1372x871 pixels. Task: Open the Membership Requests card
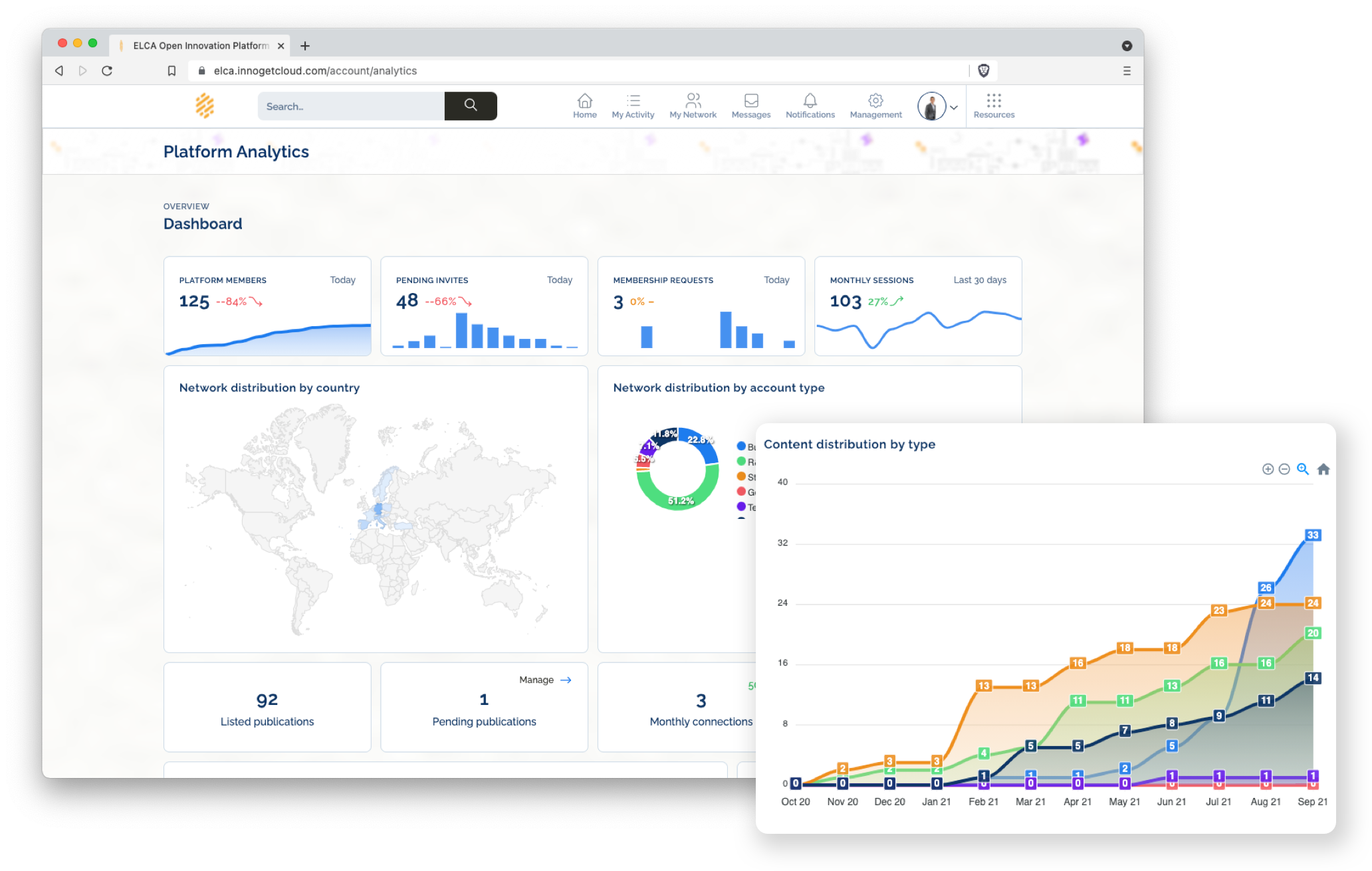[x=701, y=306]
